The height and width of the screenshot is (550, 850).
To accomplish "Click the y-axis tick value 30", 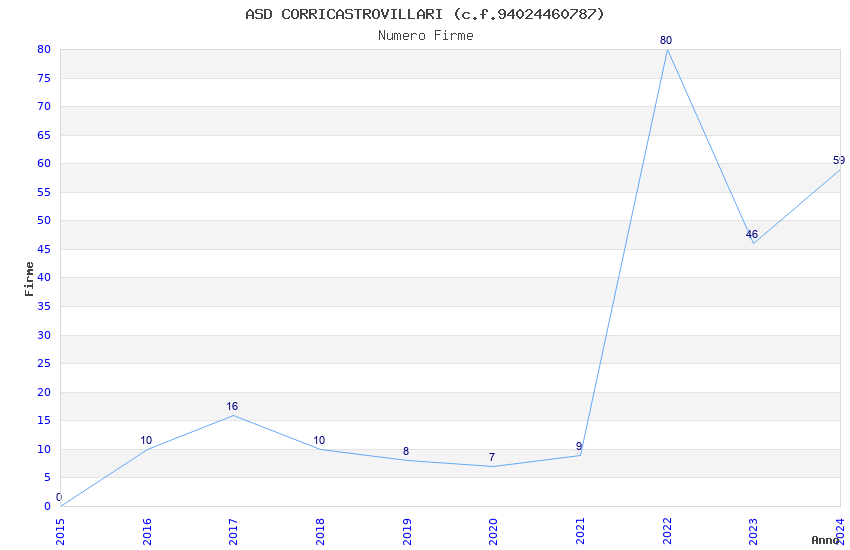I will 44,335.
